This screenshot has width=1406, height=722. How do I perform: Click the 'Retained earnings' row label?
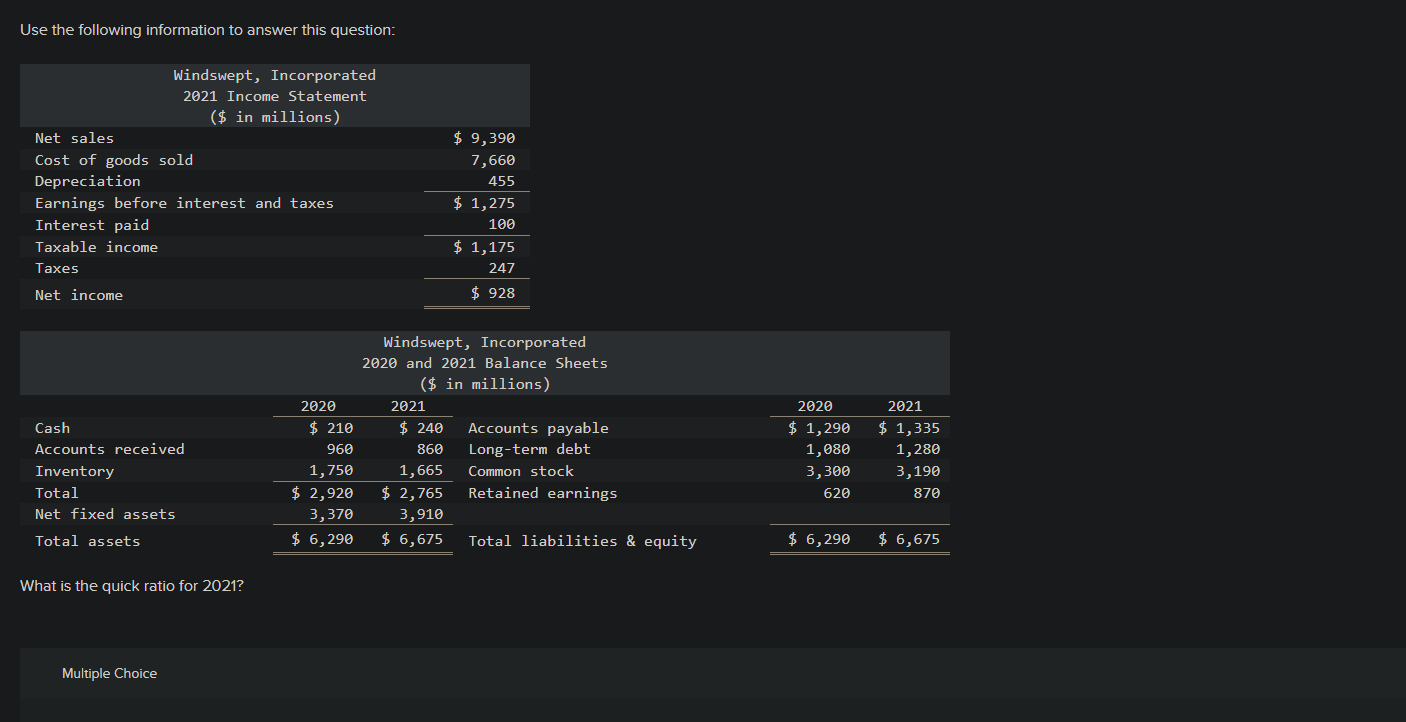click(x=543, y=493)
